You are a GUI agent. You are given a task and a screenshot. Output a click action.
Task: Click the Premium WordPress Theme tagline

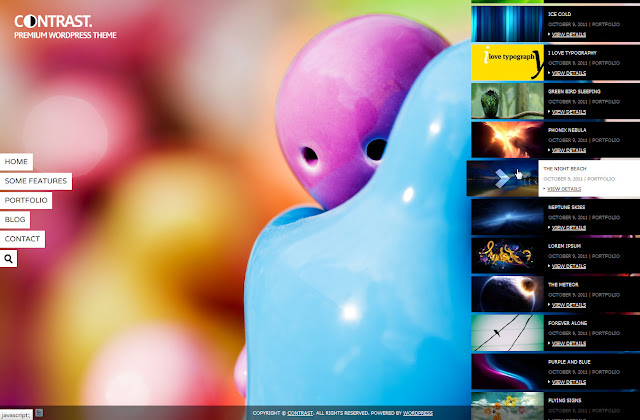(x=65, y=35)
